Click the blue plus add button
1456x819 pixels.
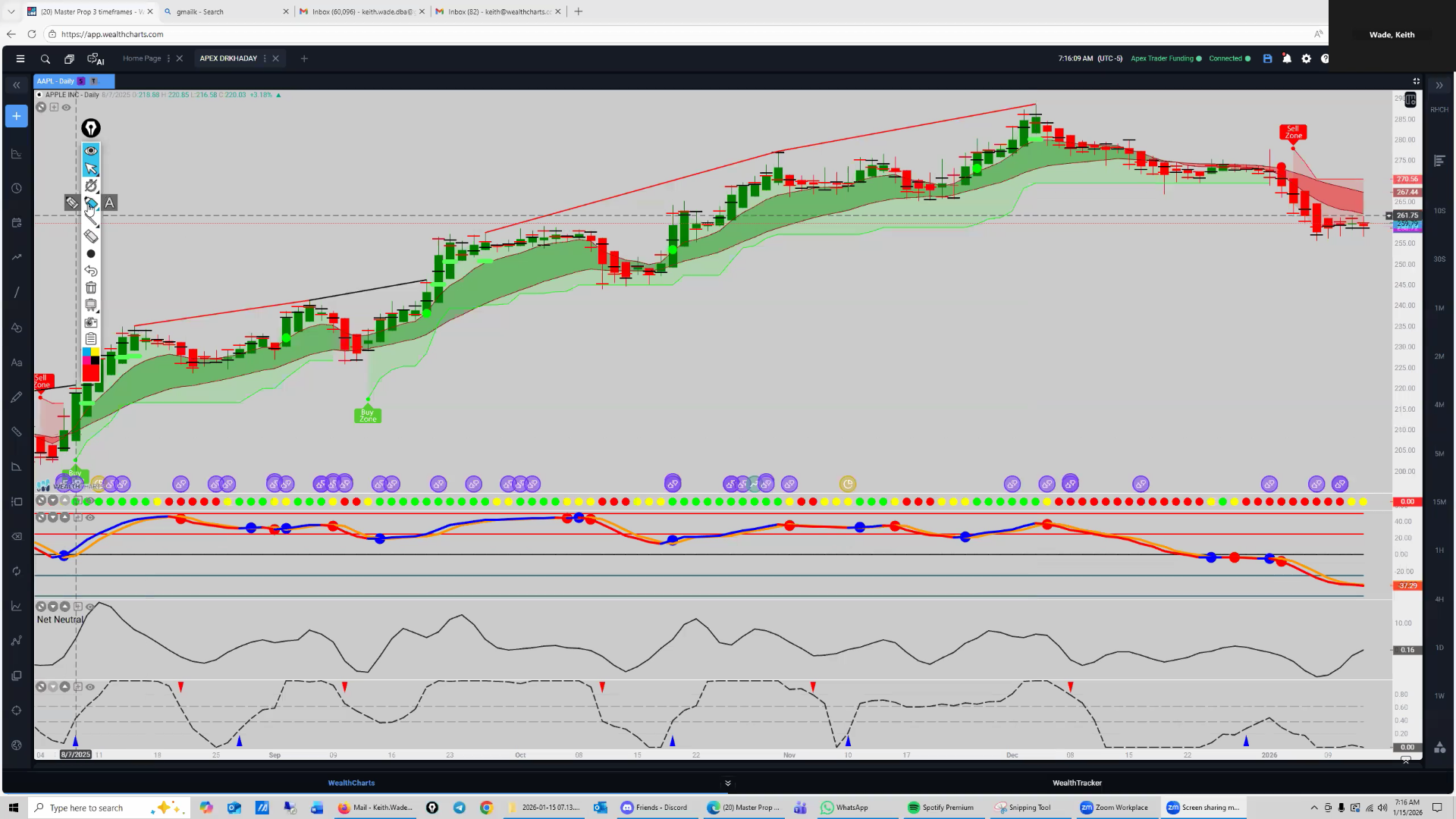(x=16, y=117)
